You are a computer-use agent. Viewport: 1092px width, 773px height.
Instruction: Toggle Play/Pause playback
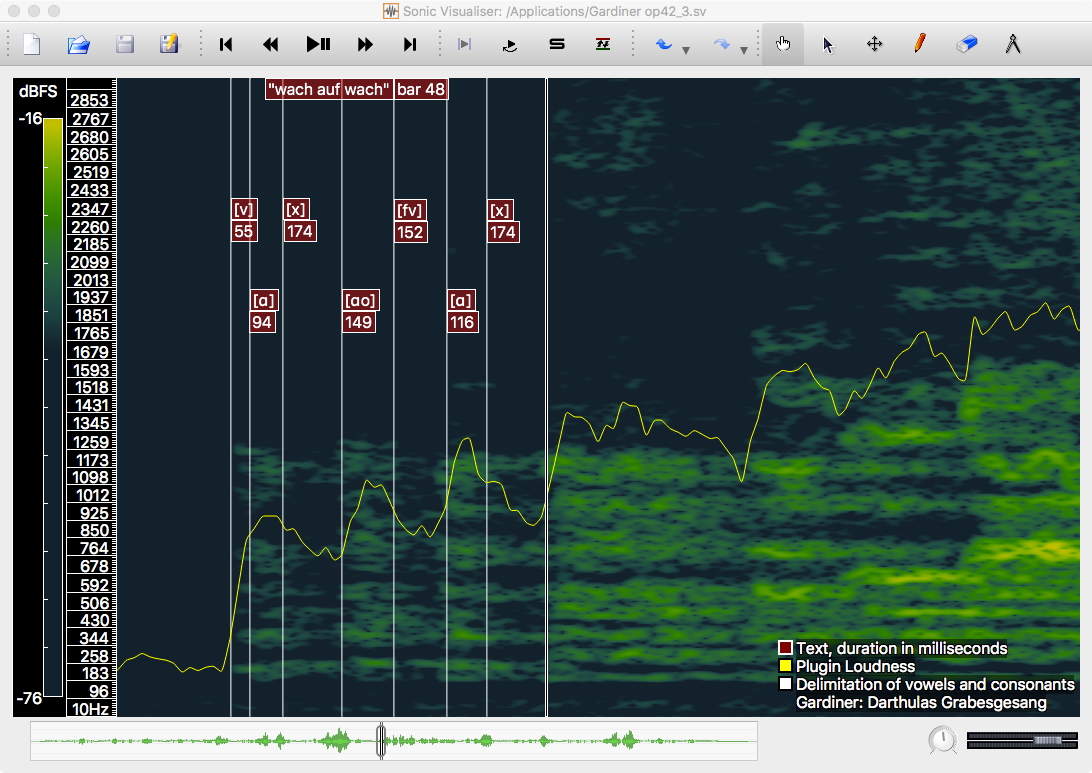point(318,45)
